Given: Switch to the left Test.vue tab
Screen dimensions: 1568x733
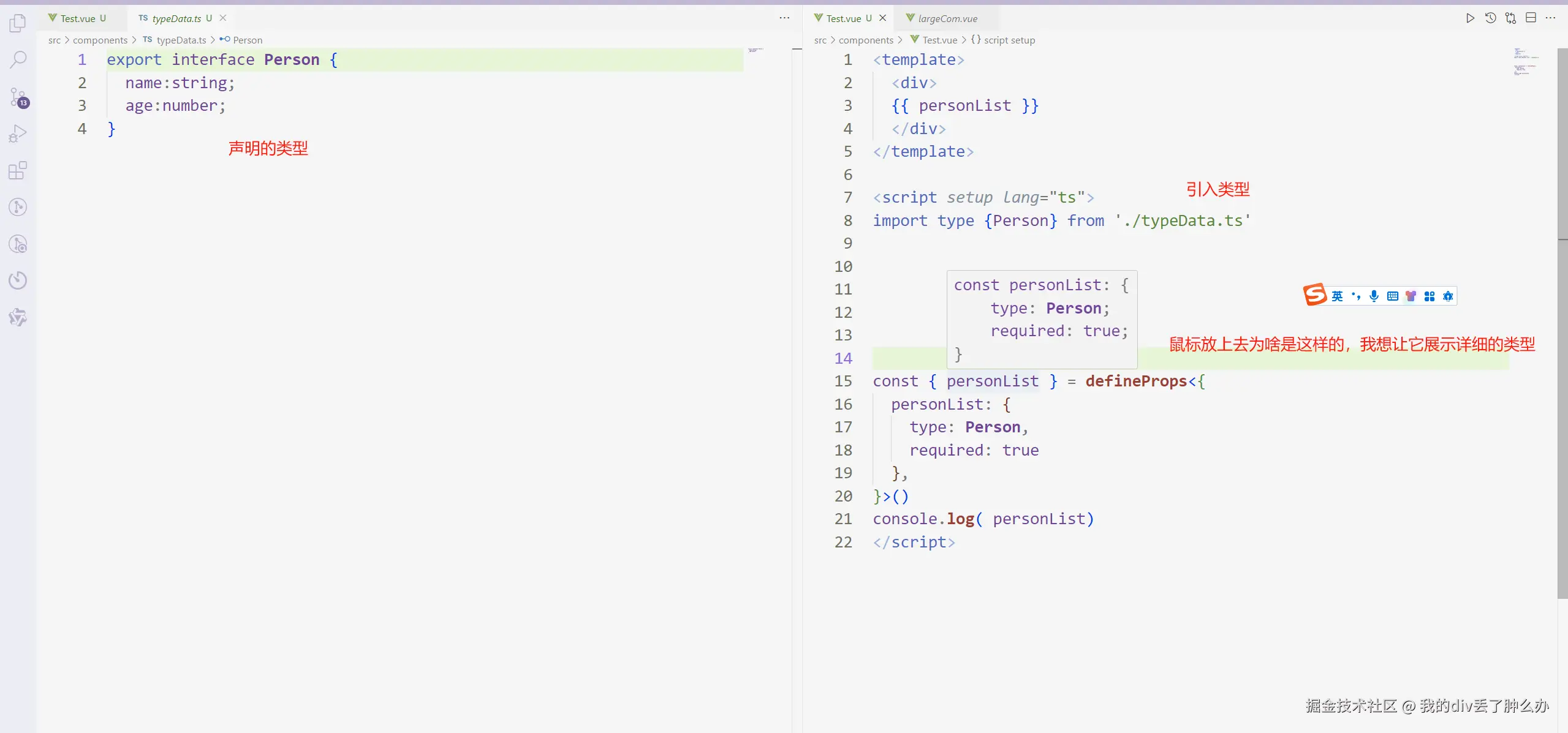Looking at the screenshot, I should 78,18.
